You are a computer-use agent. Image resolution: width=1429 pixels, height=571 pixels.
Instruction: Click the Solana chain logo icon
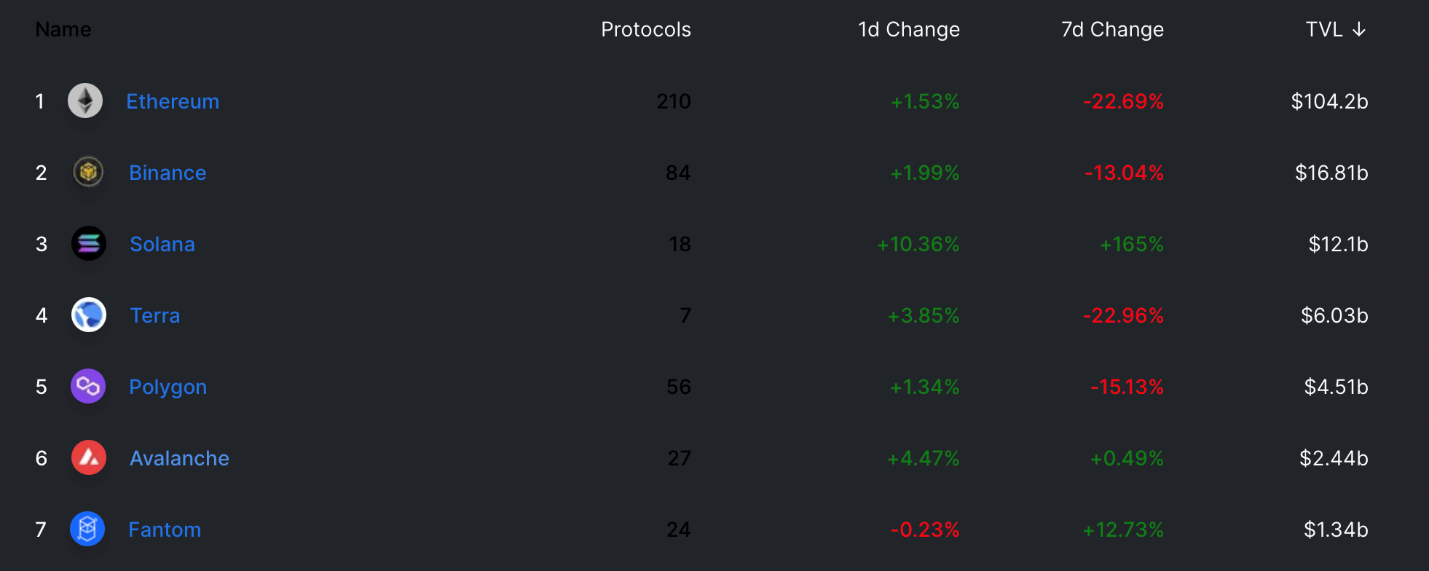[89, 244]
